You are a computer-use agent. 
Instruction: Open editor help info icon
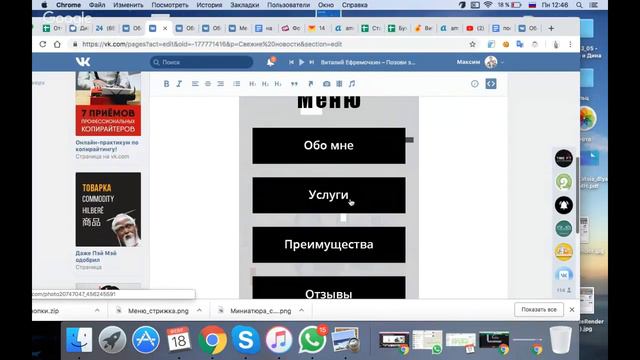click(474, 84)
